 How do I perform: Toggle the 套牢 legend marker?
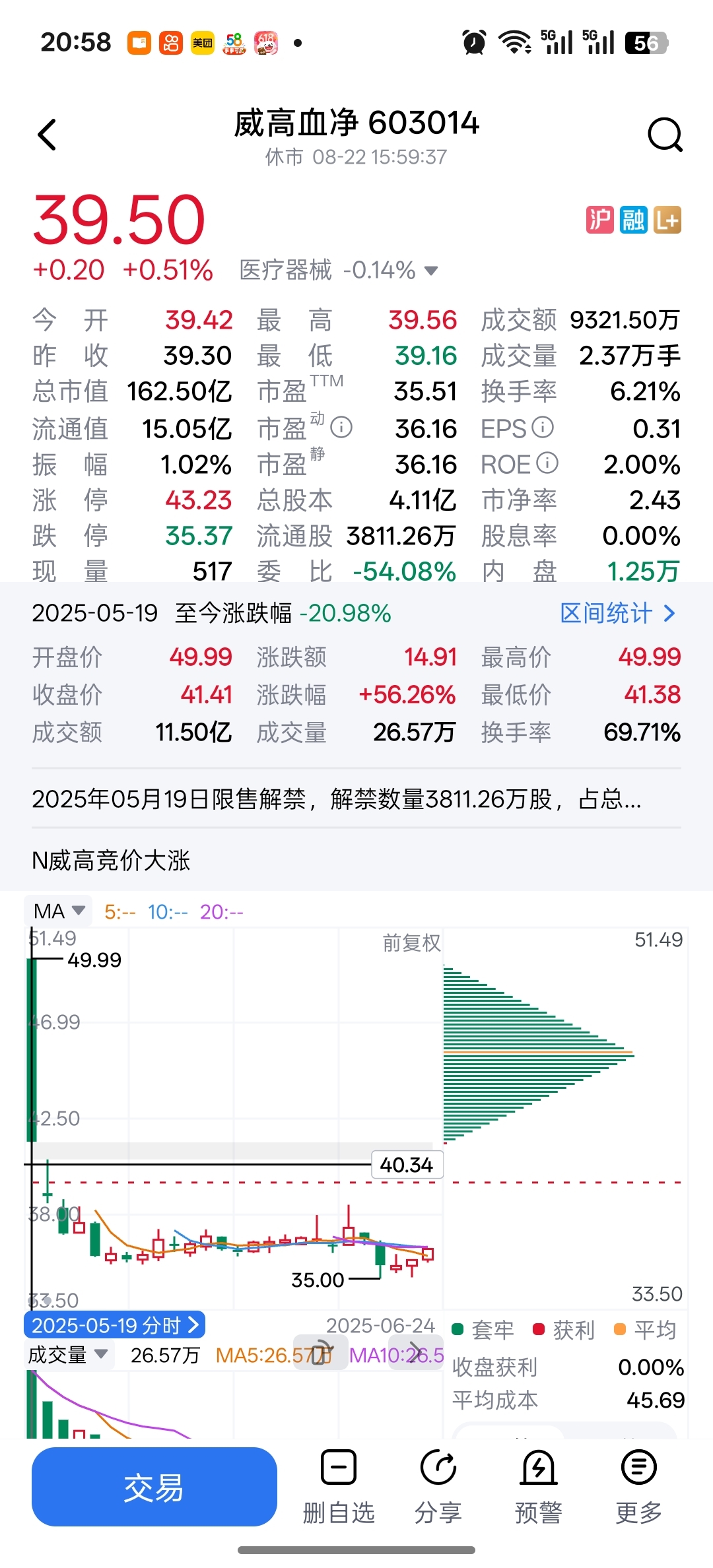pos(458,1329)
